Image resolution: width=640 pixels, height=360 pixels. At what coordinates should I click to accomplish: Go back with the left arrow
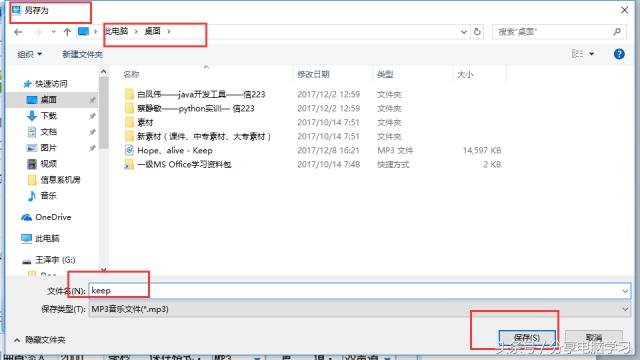coord(18,32)
